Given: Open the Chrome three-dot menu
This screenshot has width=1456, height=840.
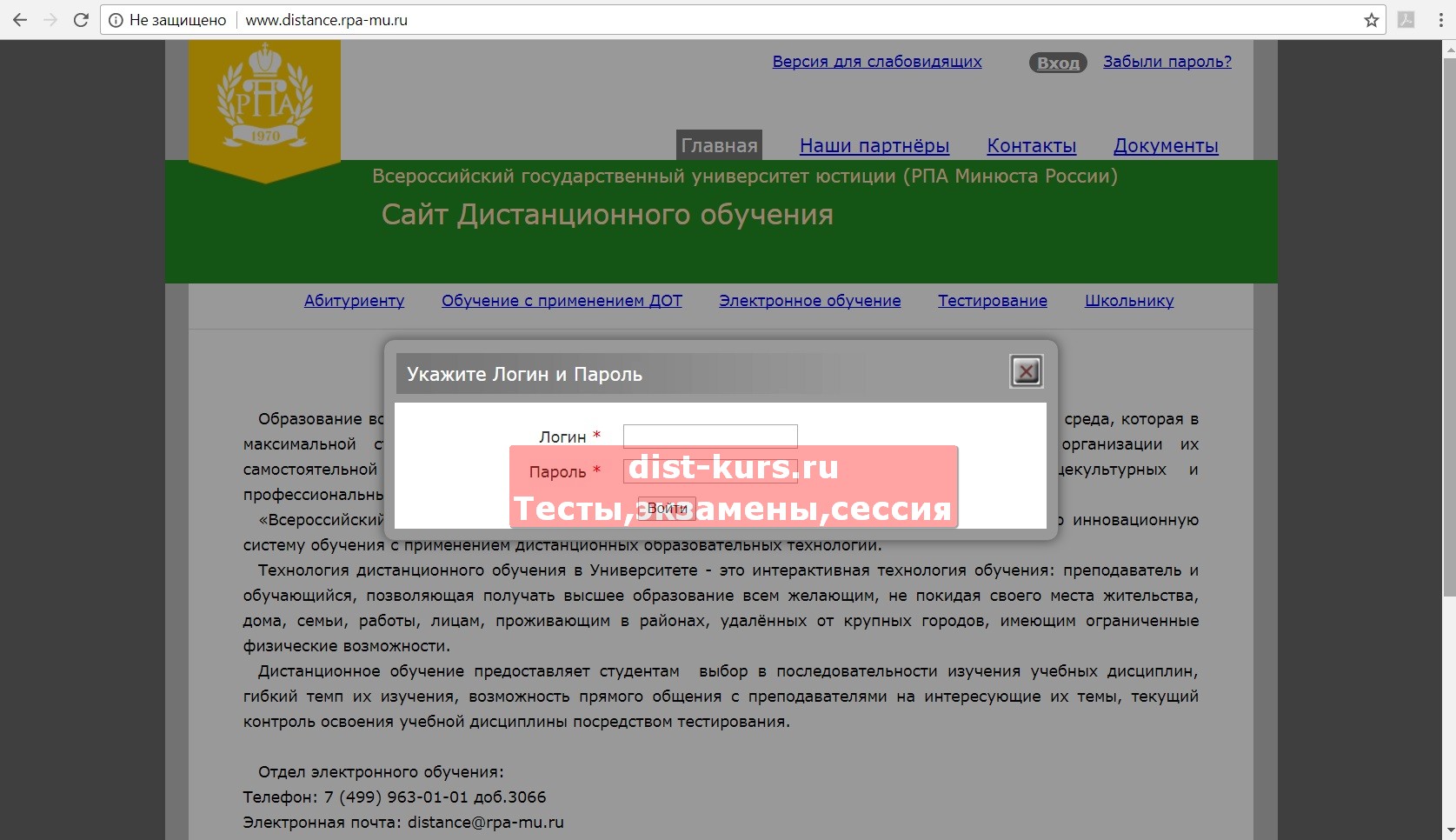Looking at the screenshot, I should click(1441, 20).
